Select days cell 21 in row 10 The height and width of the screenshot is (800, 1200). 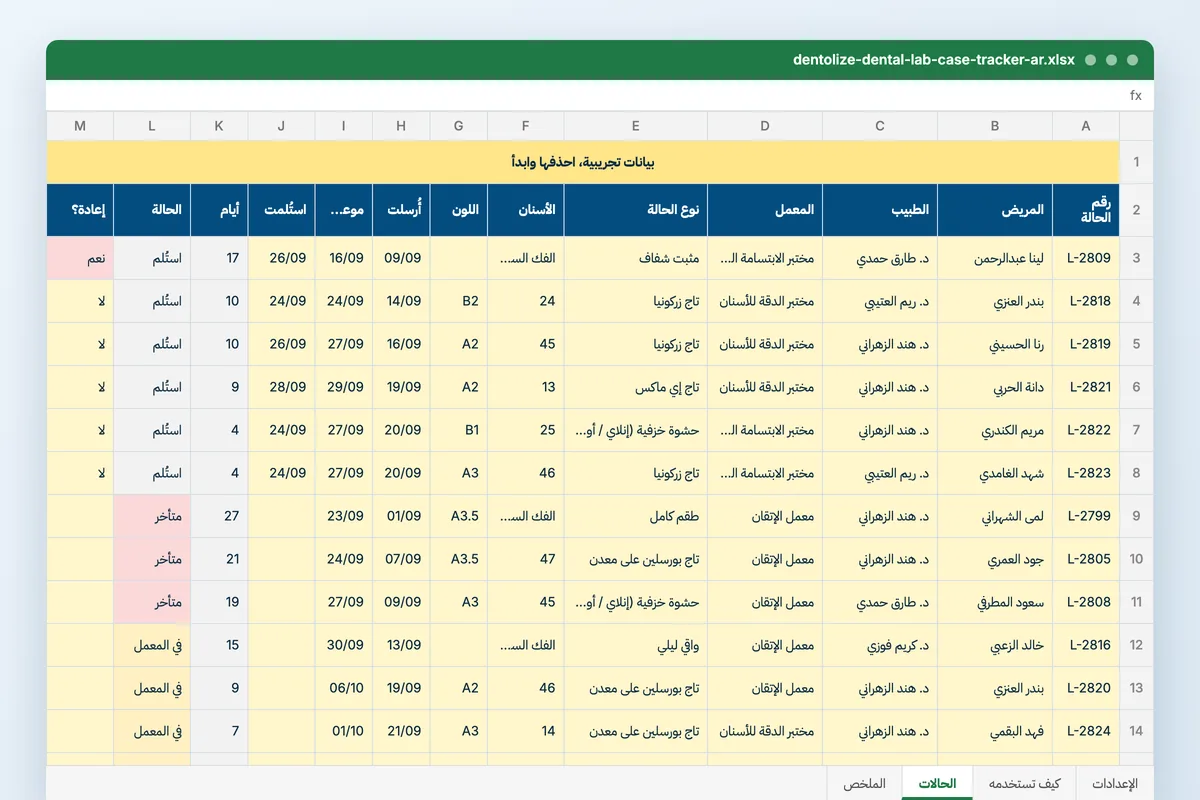[x=219, y=559]
